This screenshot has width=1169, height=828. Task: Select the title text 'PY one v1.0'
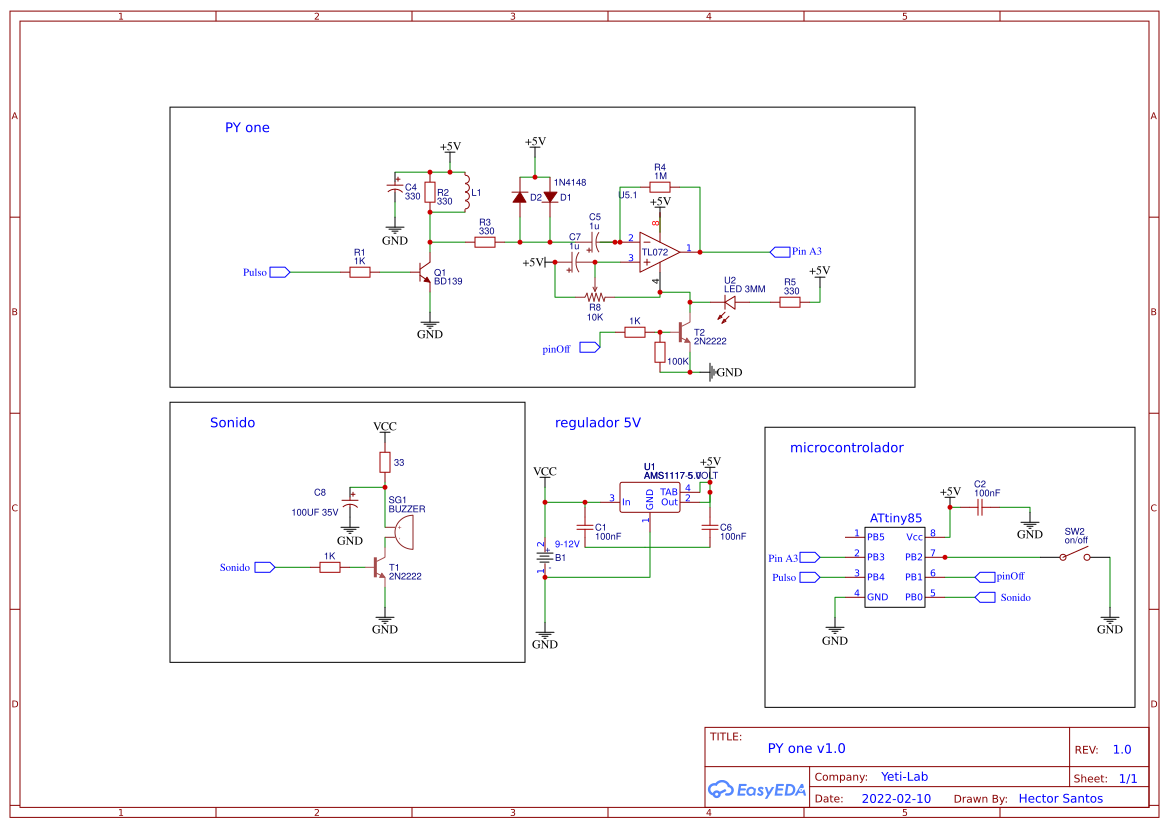tap(806, 748)
